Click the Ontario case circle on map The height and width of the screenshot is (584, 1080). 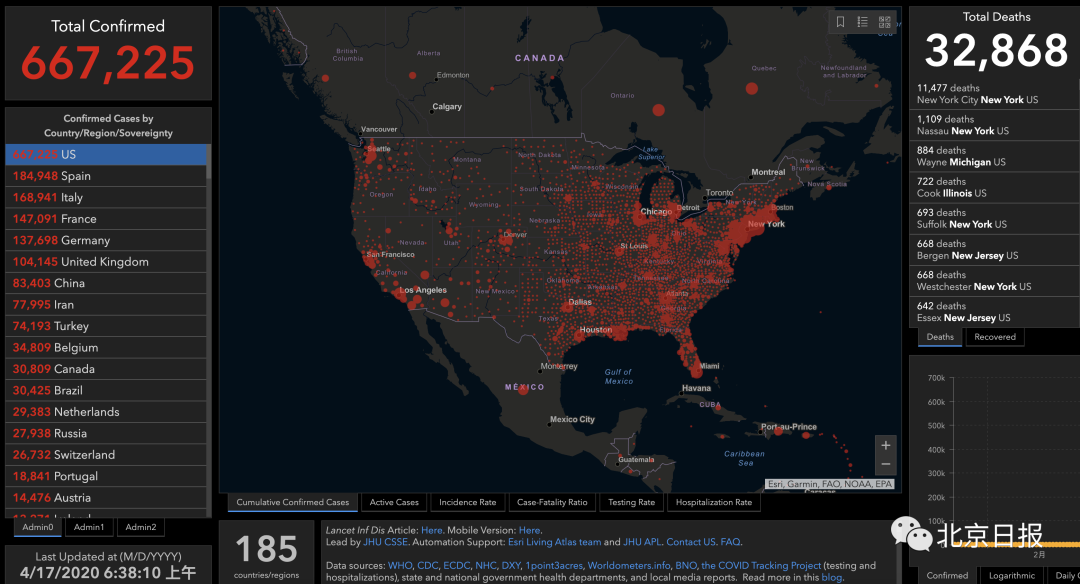(658, 110)
